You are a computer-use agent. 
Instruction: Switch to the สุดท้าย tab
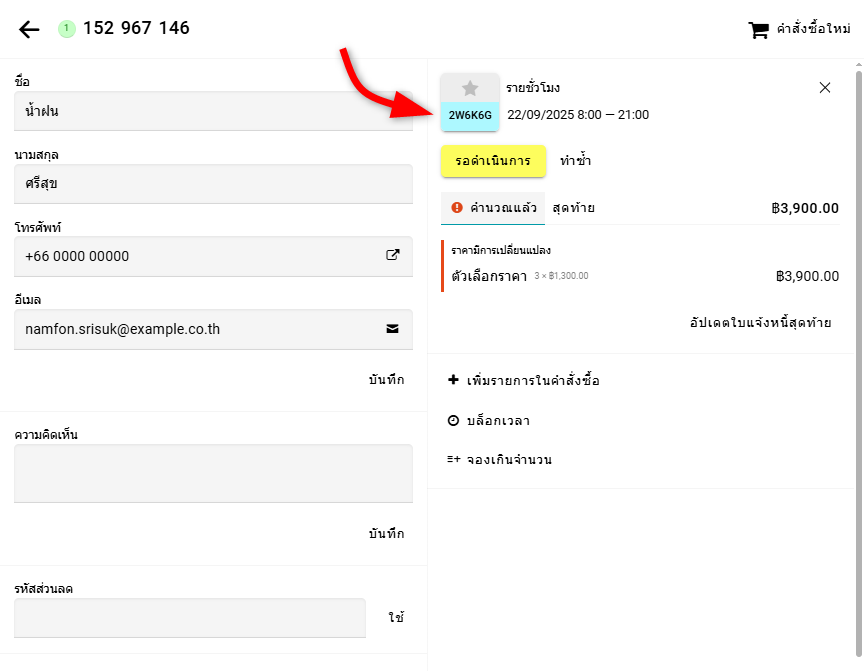point(574,208)
